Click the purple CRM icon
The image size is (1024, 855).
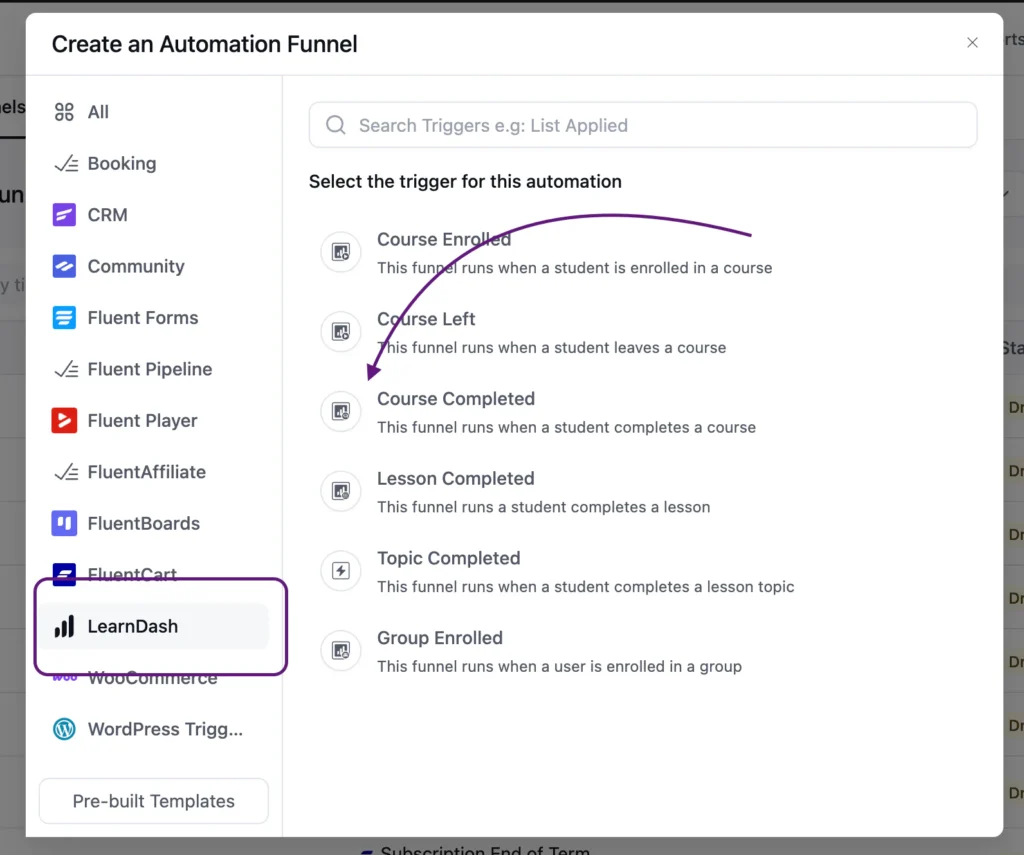pos(64,214)
